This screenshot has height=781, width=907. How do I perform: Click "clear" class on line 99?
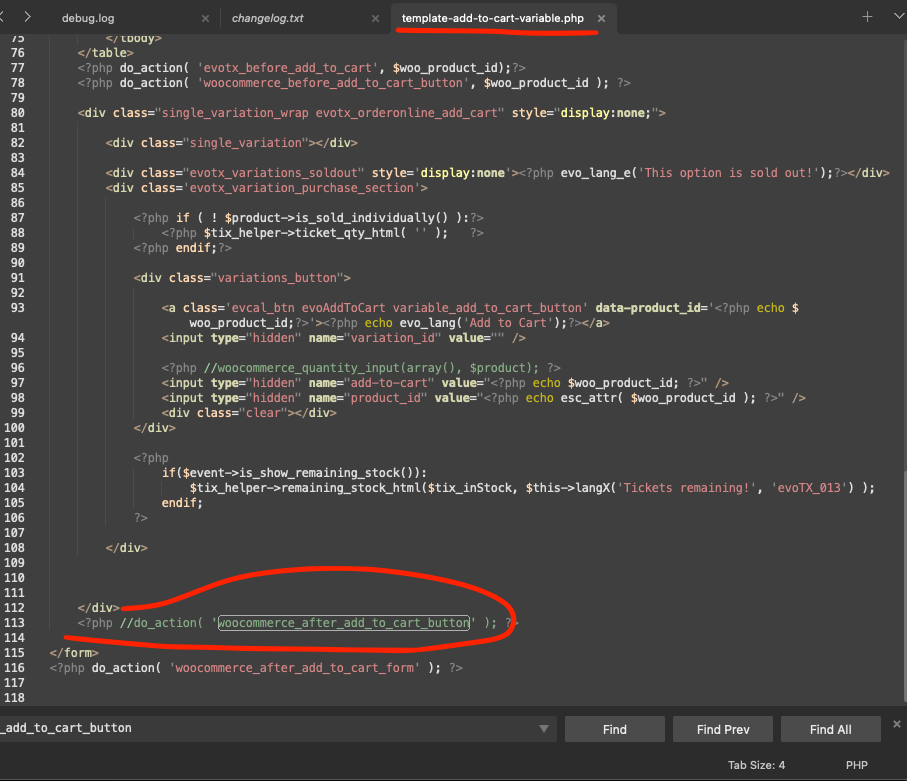[x=264, y=413]
